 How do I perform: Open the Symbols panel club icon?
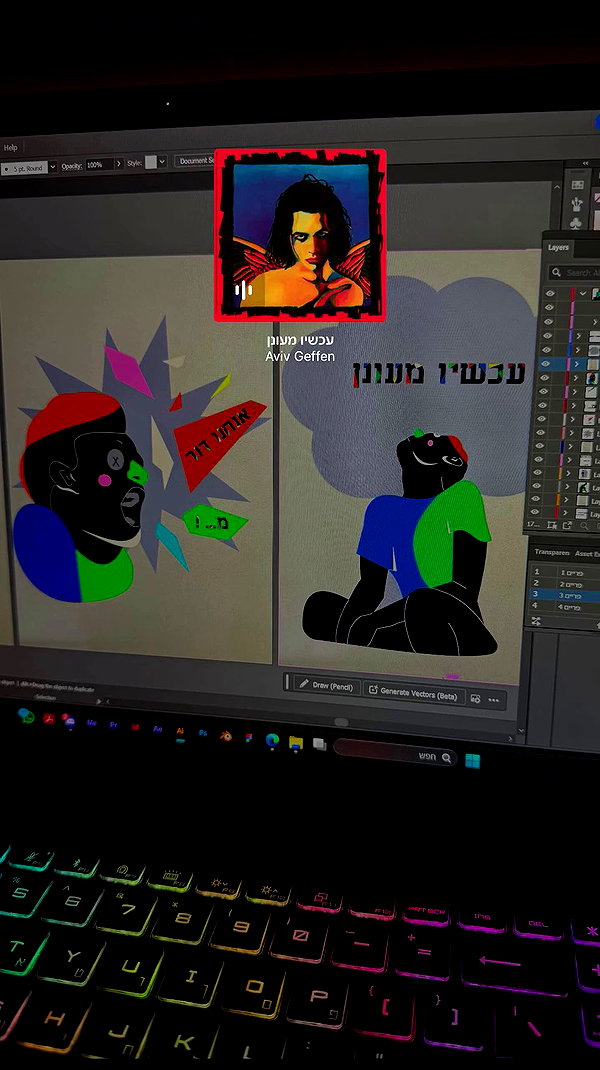[575, 223]
